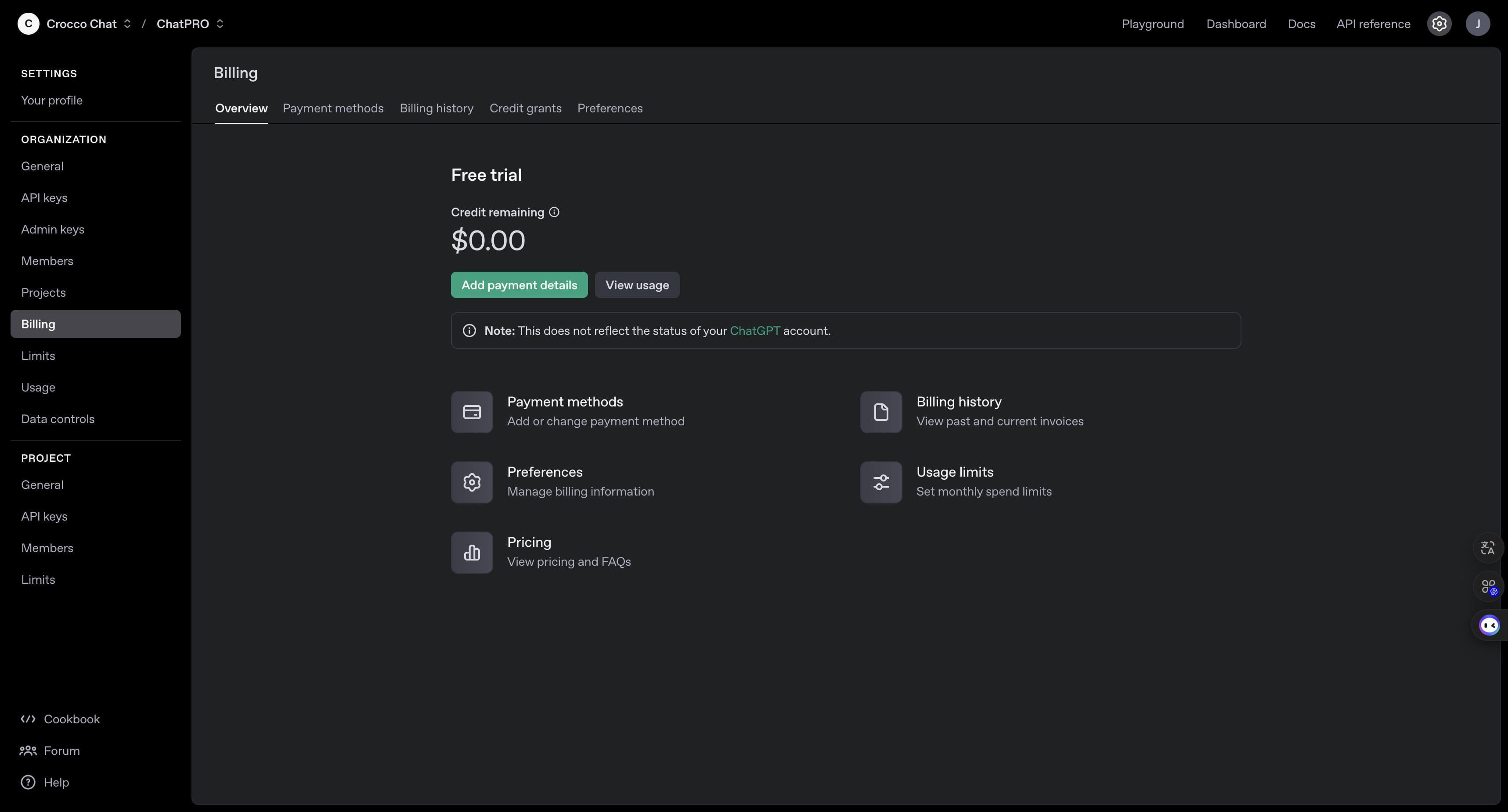Screen dimensions: 1508x812
Task: Open Dashboard in top navigation
Action: click(x=1236, y=24)
